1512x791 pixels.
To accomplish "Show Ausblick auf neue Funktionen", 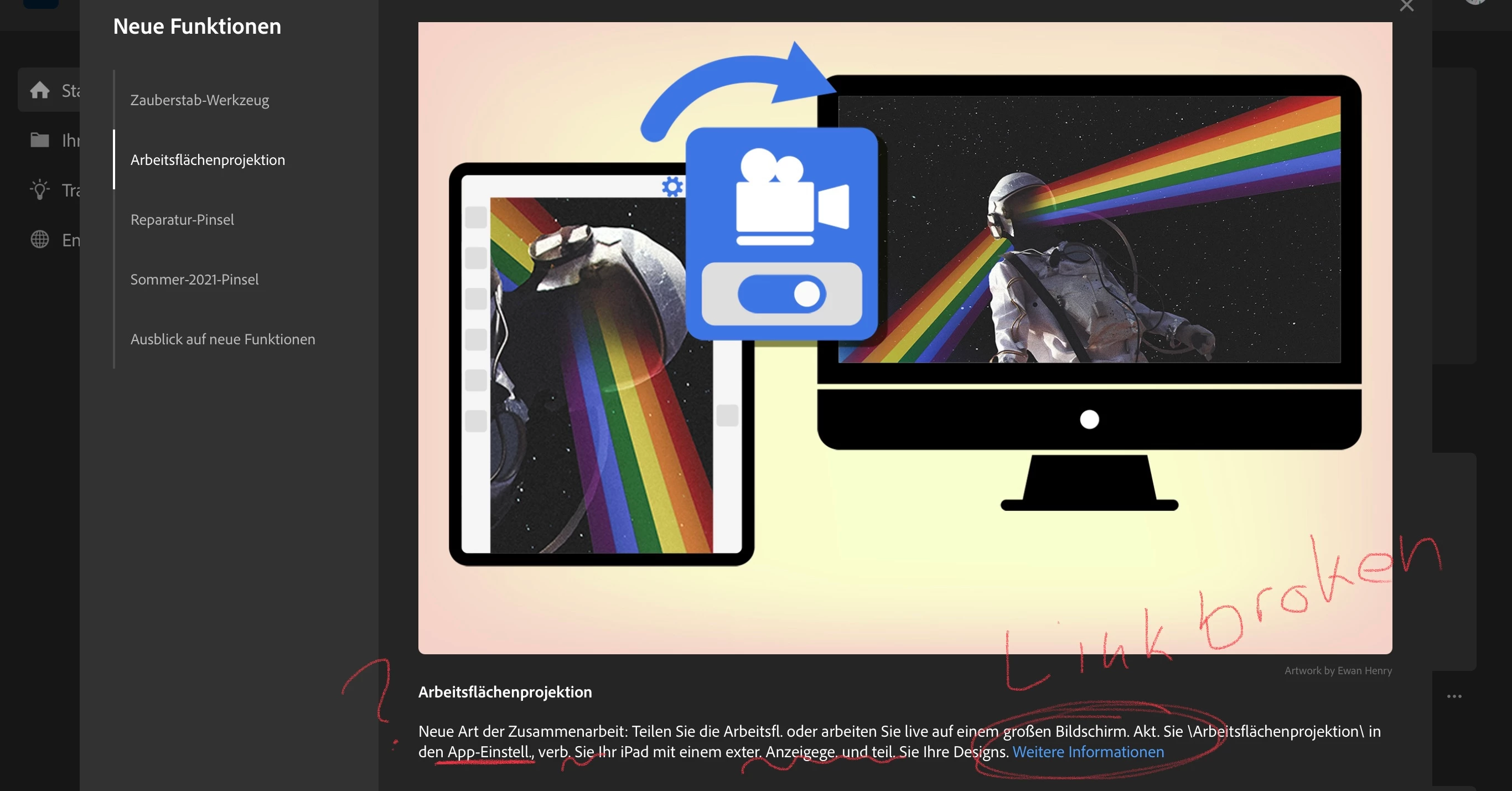I will click(x=222, y=339).
